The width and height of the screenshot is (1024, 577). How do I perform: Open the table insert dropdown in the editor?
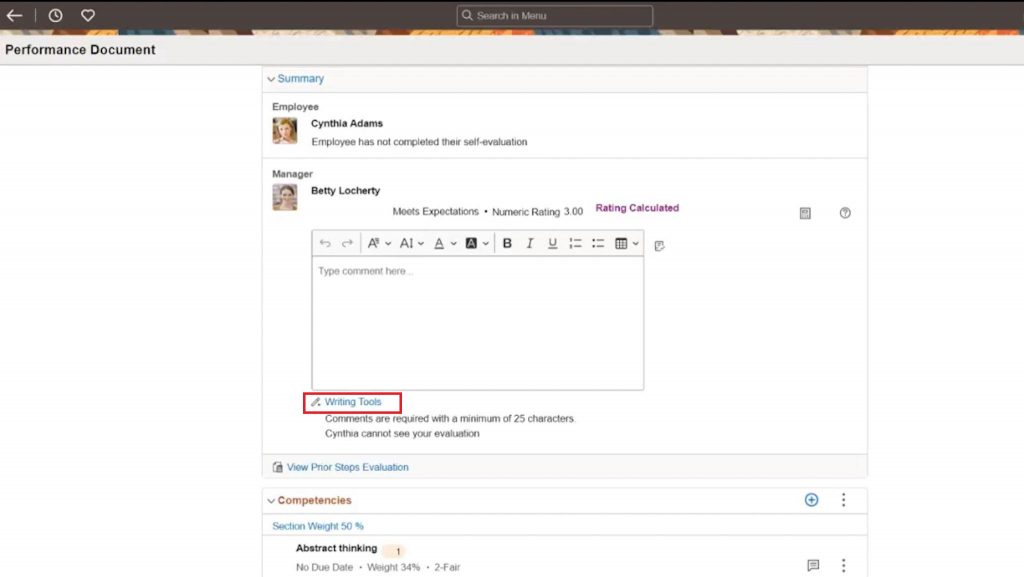click(x=627, y=242)
